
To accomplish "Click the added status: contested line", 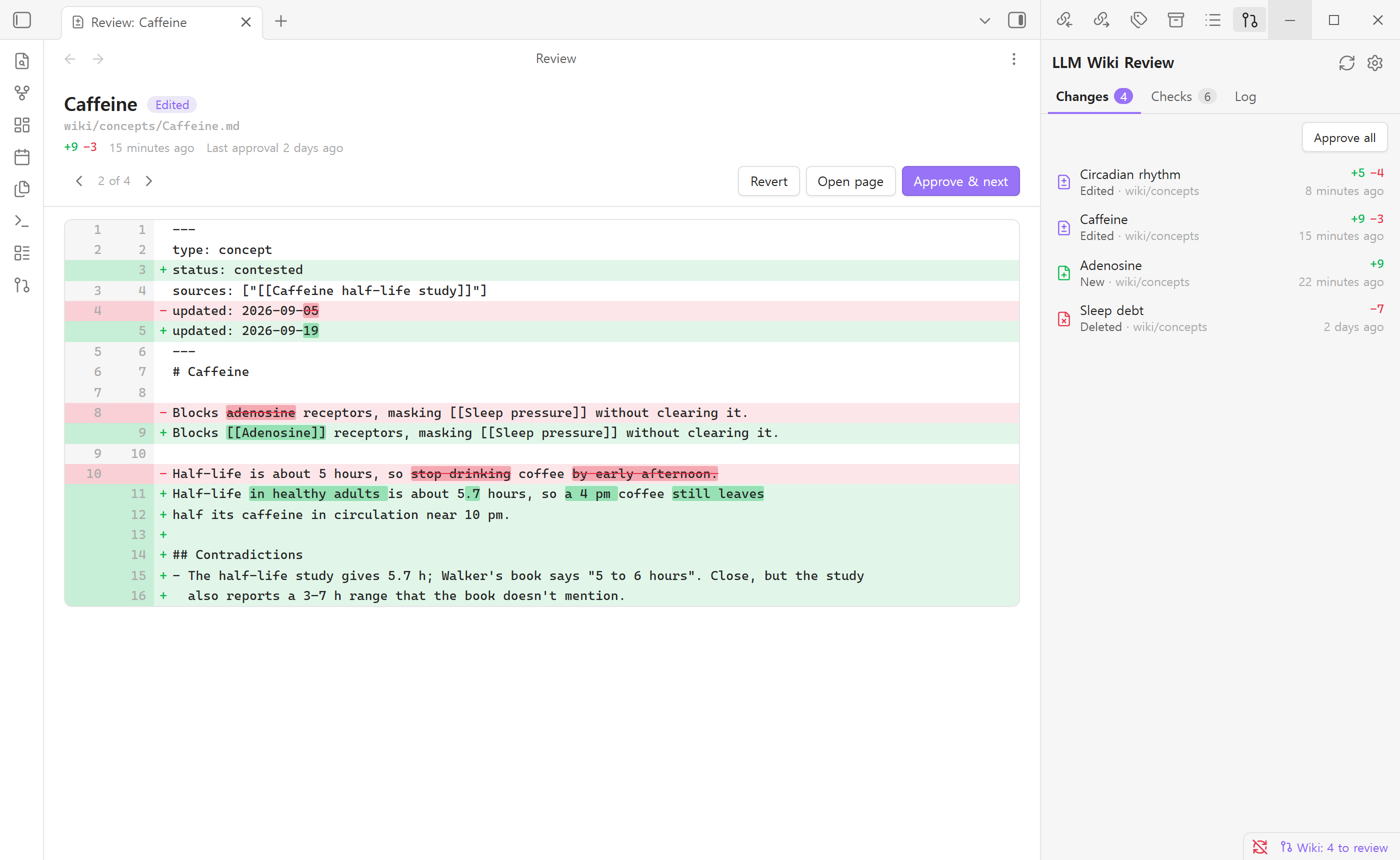I will coord(541,270).
